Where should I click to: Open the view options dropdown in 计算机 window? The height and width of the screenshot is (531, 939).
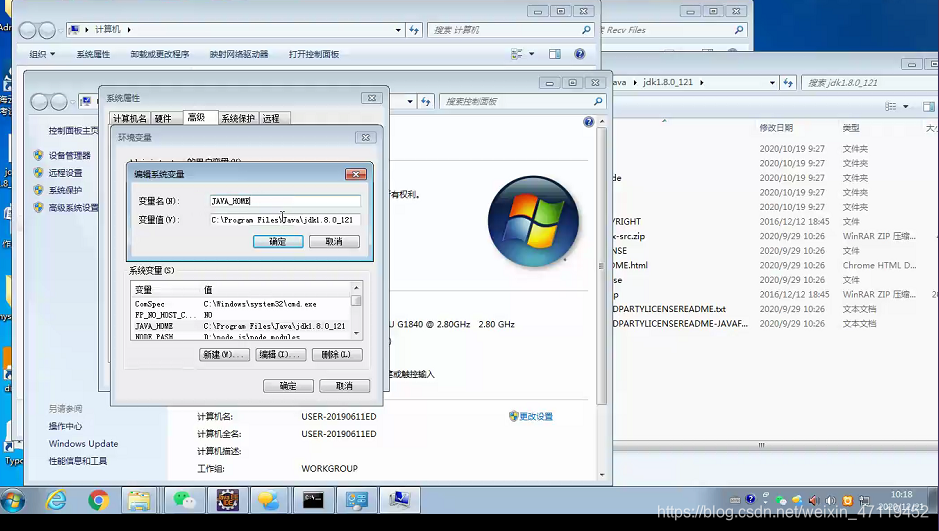[x=532, y=54]
